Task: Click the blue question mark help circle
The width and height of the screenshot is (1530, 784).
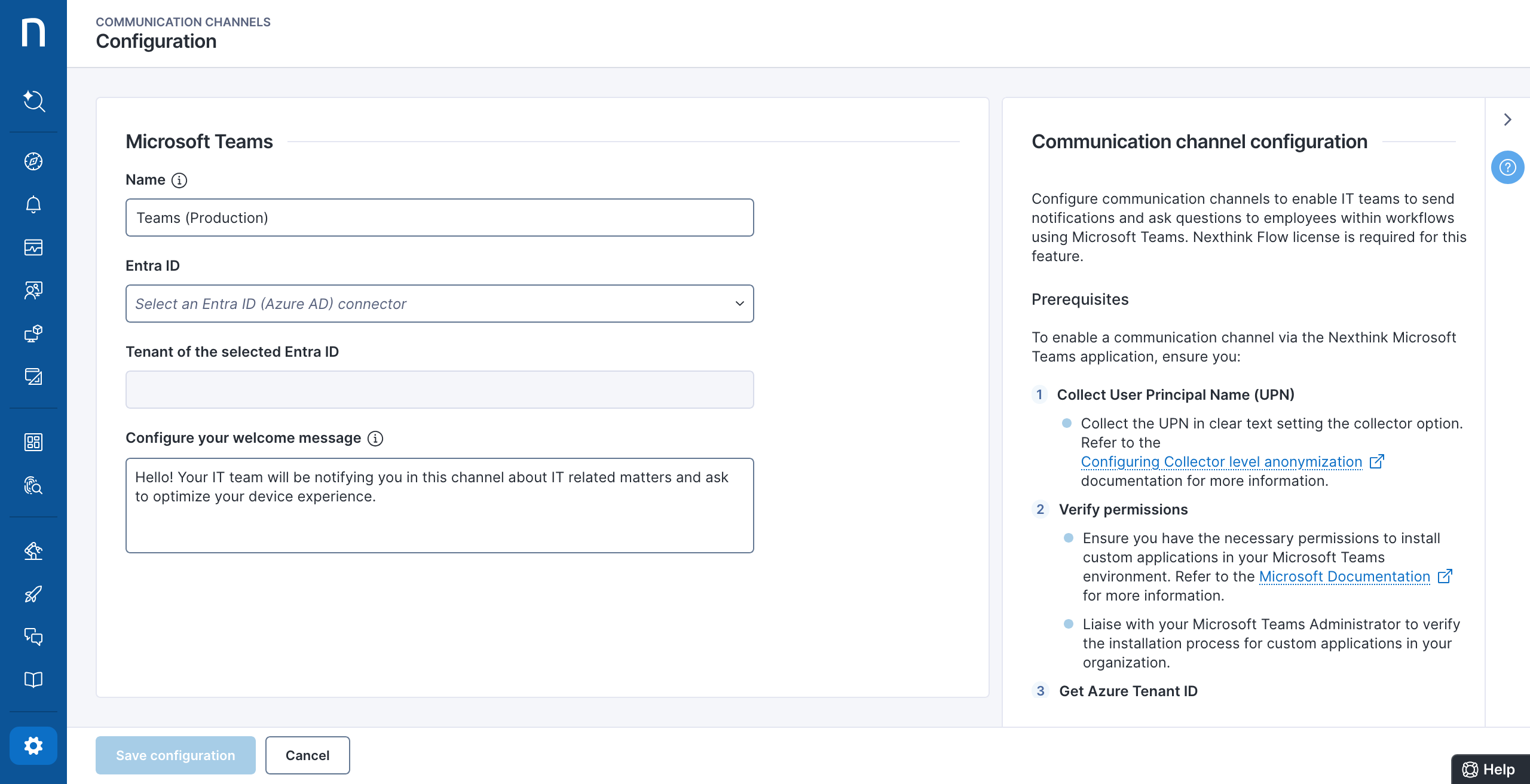Action: [1507, 167]
